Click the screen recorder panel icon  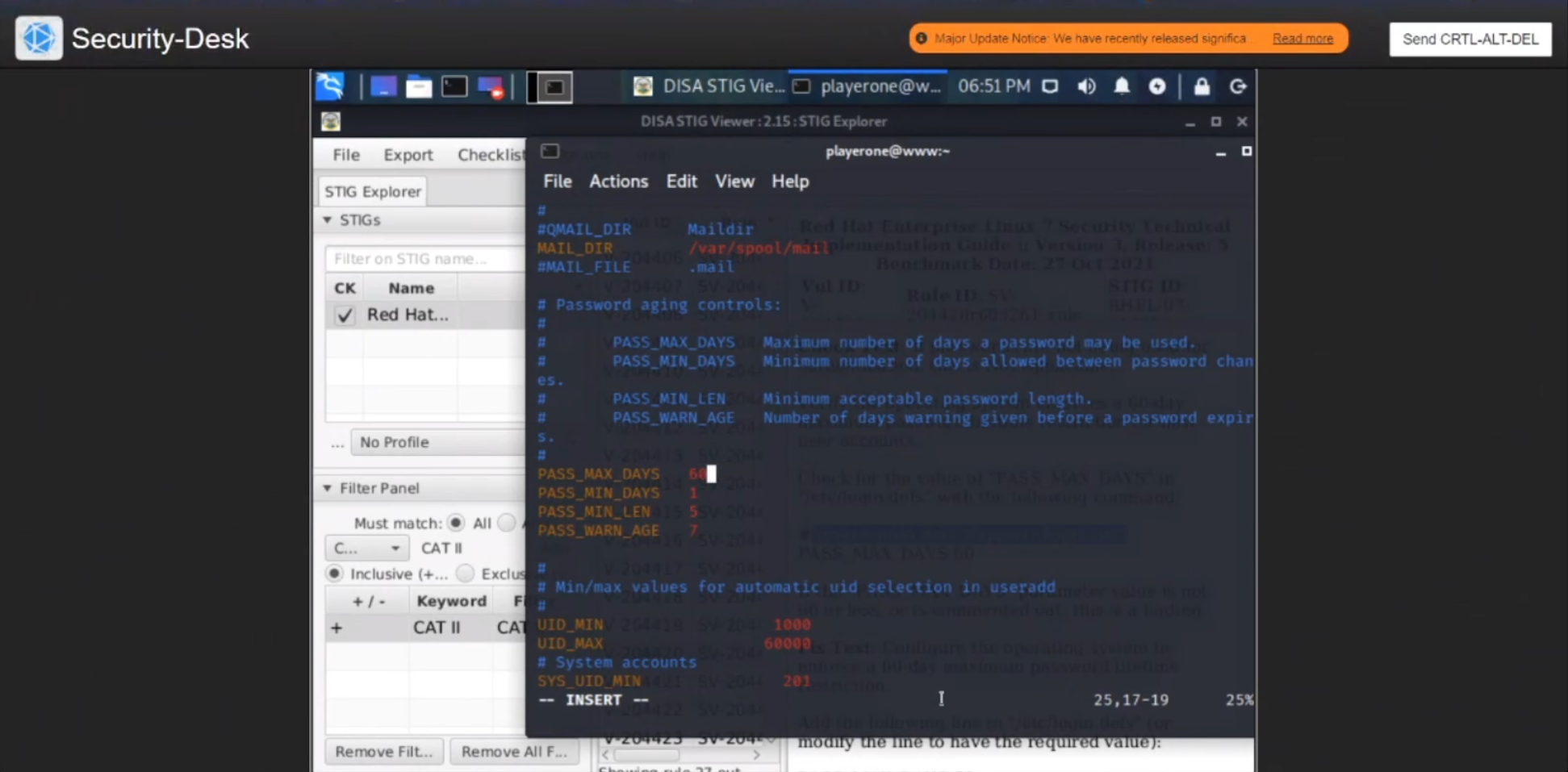tap(490, 86)
